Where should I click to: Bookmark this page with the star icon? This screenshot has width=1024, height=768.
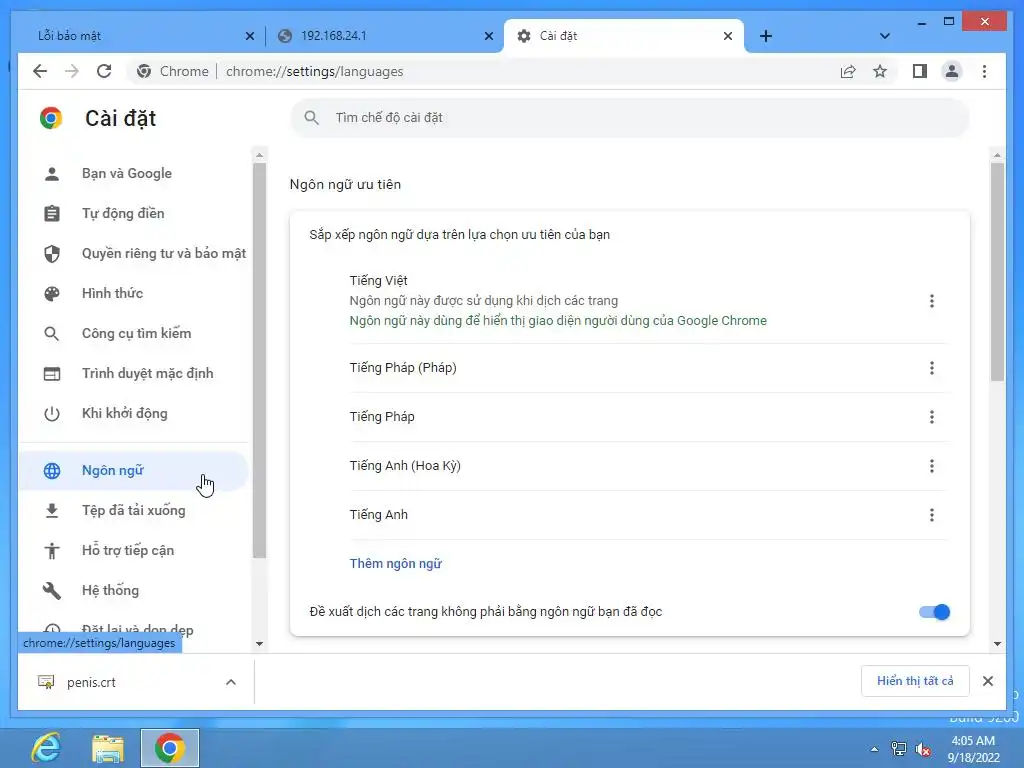click(880, 71)
